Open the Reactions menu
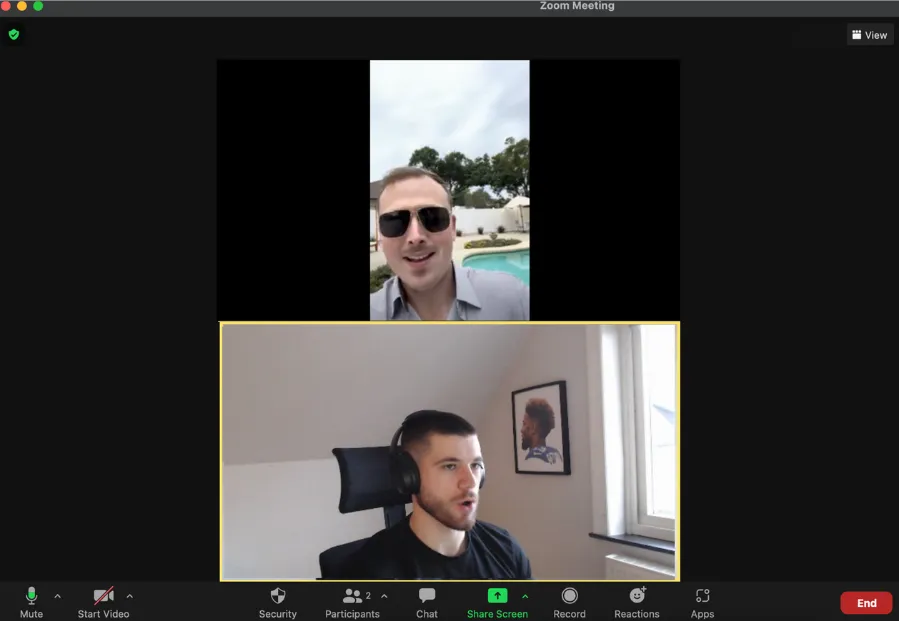Viewport: 899px width, 621px height. pos(636,602)
